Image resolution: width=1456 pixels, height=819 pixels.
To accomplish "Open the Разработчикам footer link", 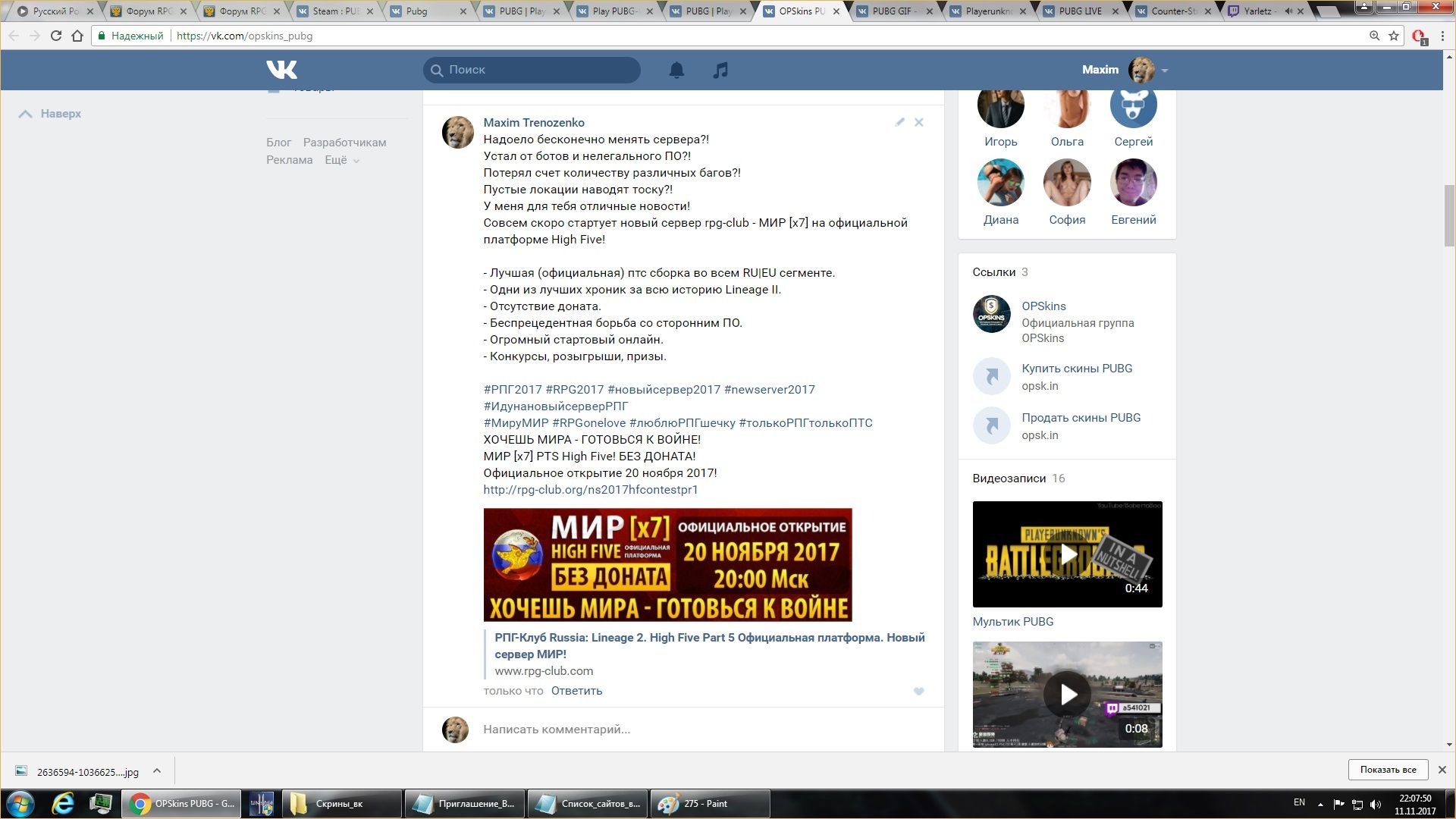I will pyautogui.click(x=344, y=143).
